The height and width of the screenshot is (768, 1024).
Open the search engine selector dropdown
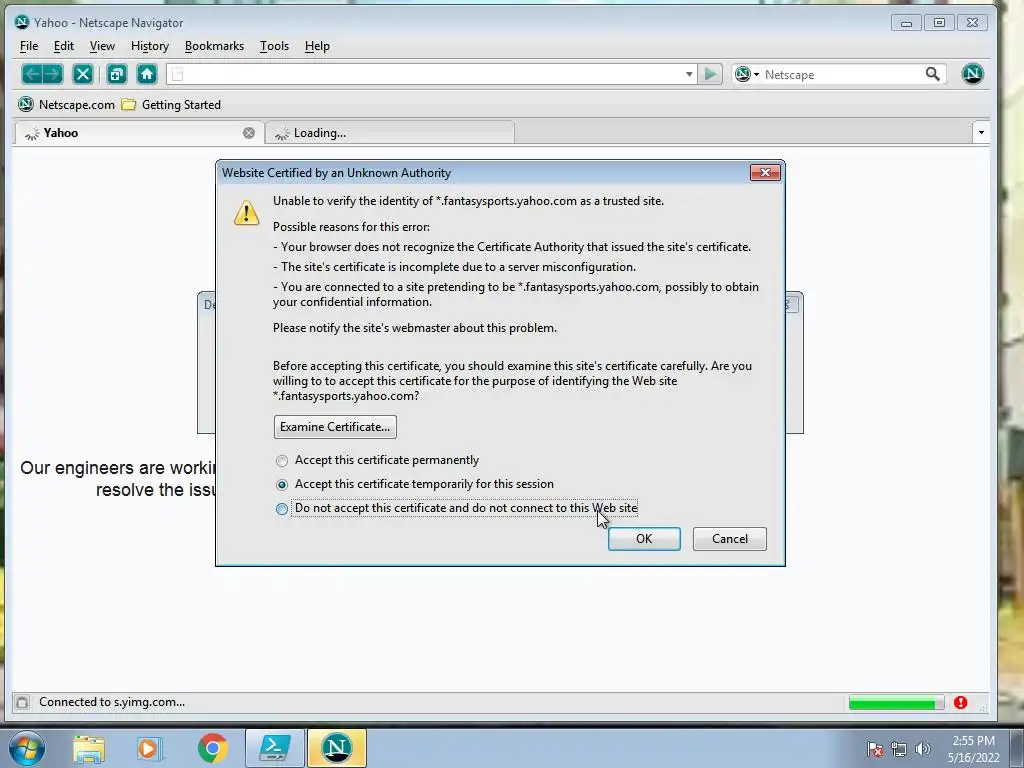pos(746,74)
